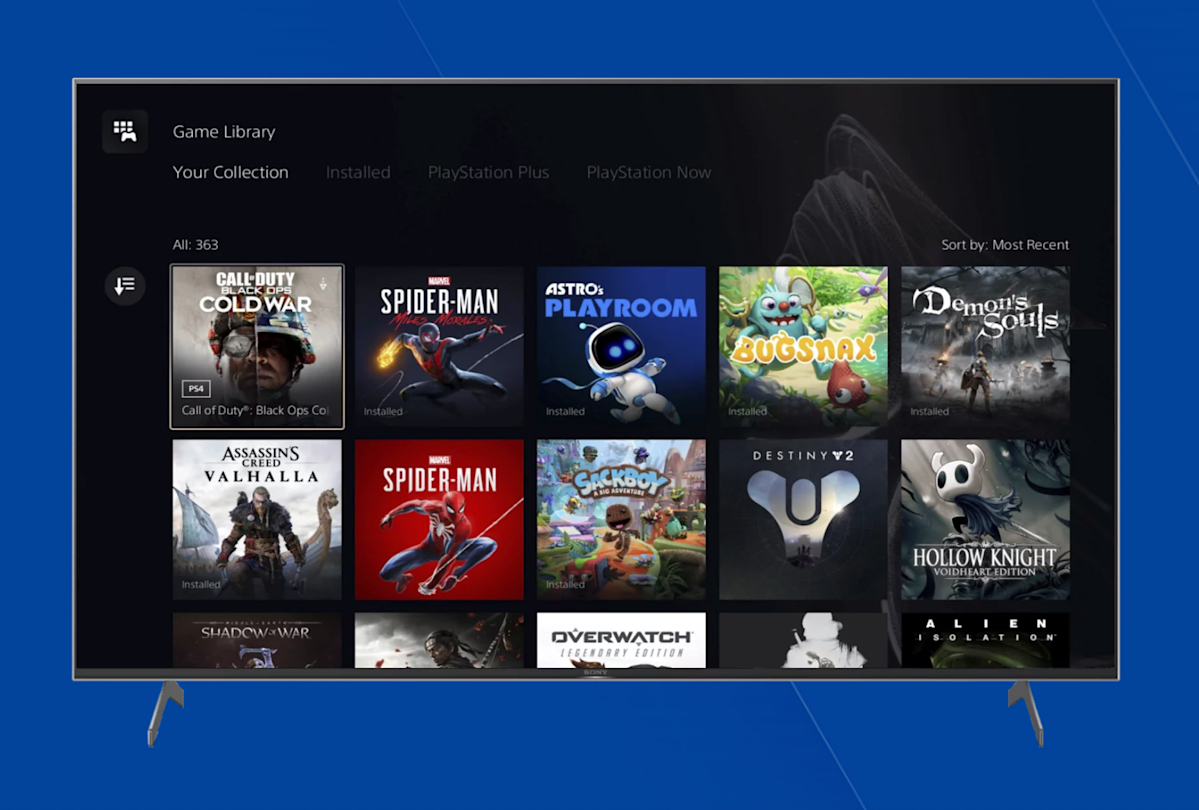Select Call of Duty Black Ops Cold War

[257, 346]
